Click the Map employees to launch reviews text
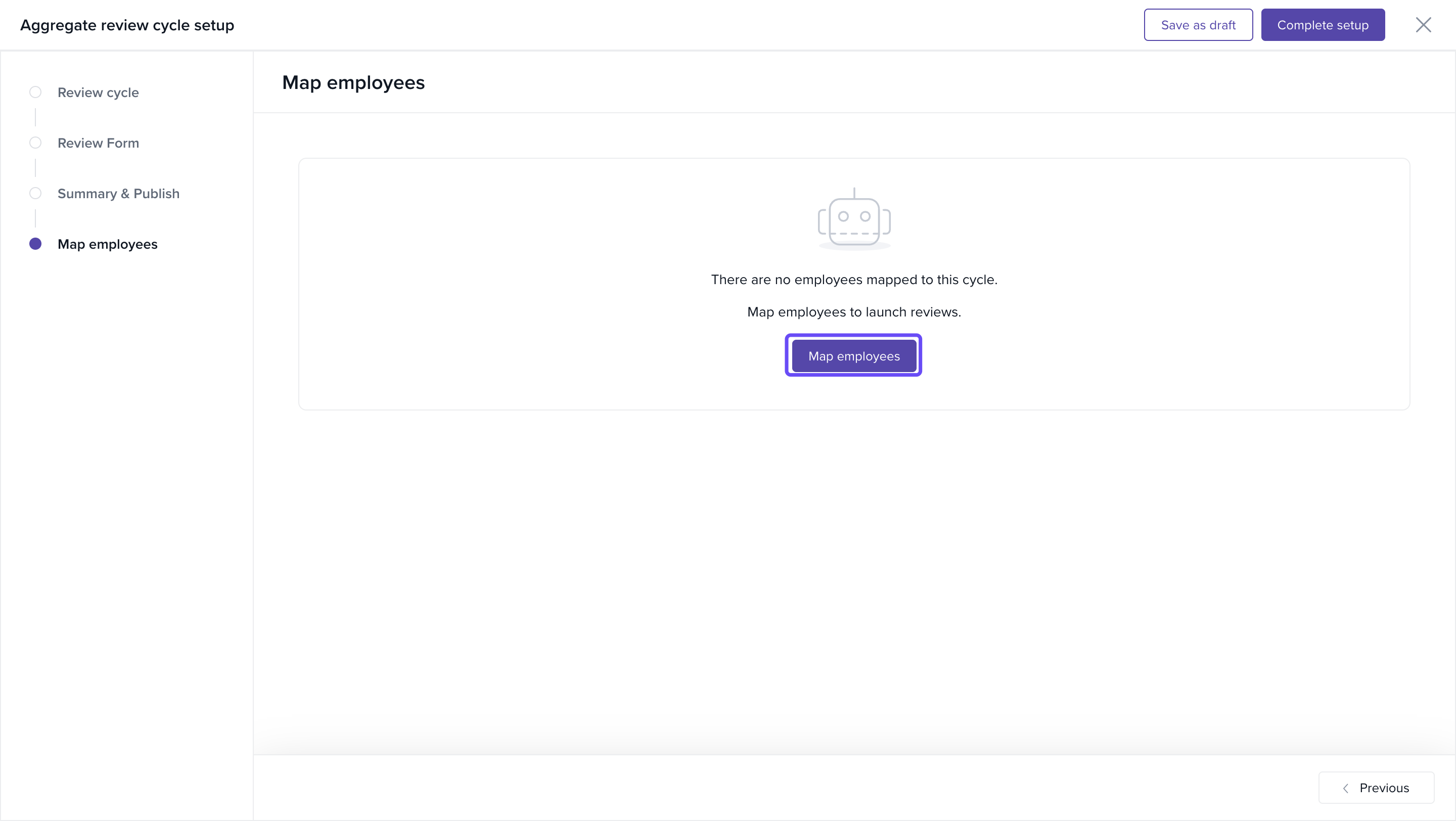 click(853, 312)
